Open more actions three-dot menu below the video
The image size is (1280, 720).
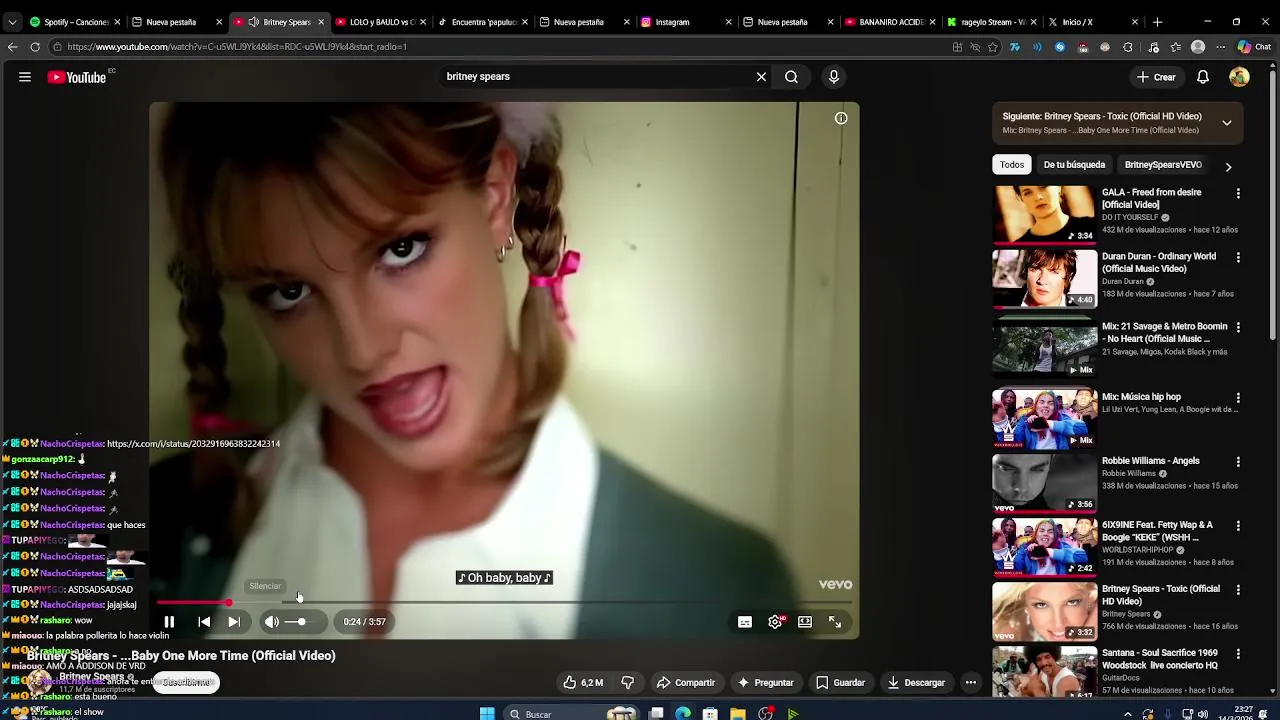pos(970,683)
